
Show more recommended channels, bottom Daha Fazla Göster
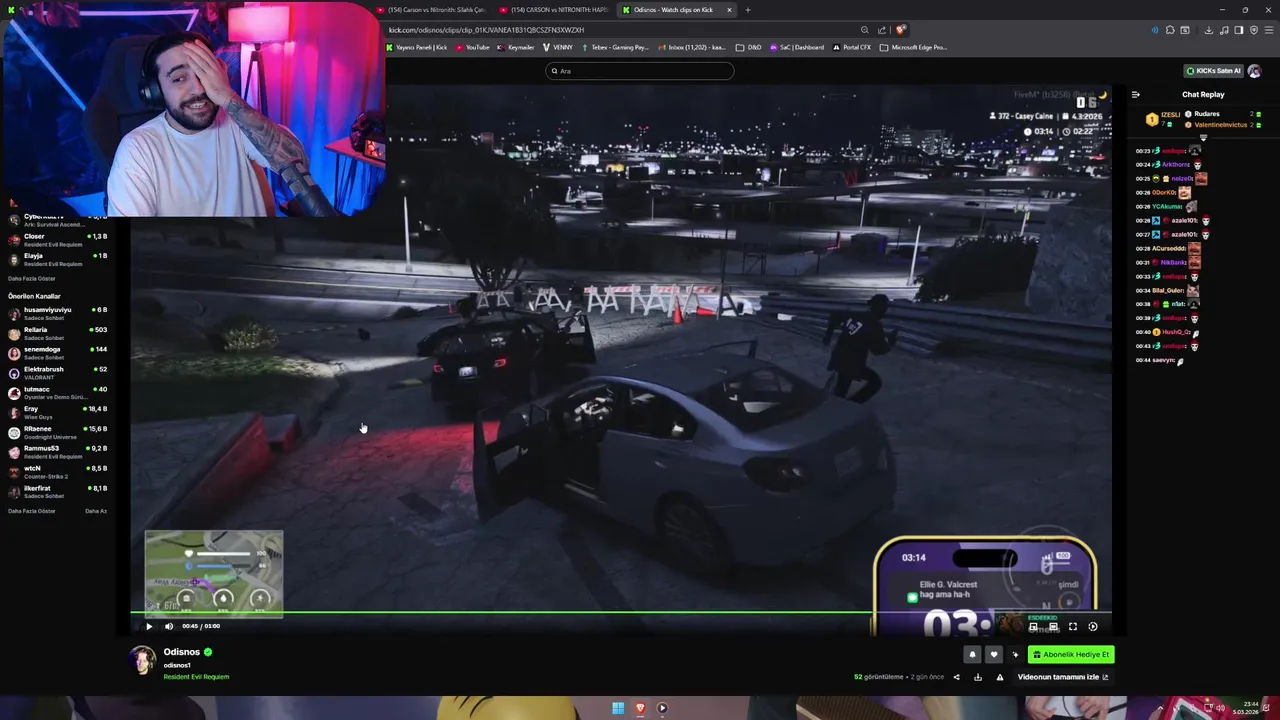(31, 511)
